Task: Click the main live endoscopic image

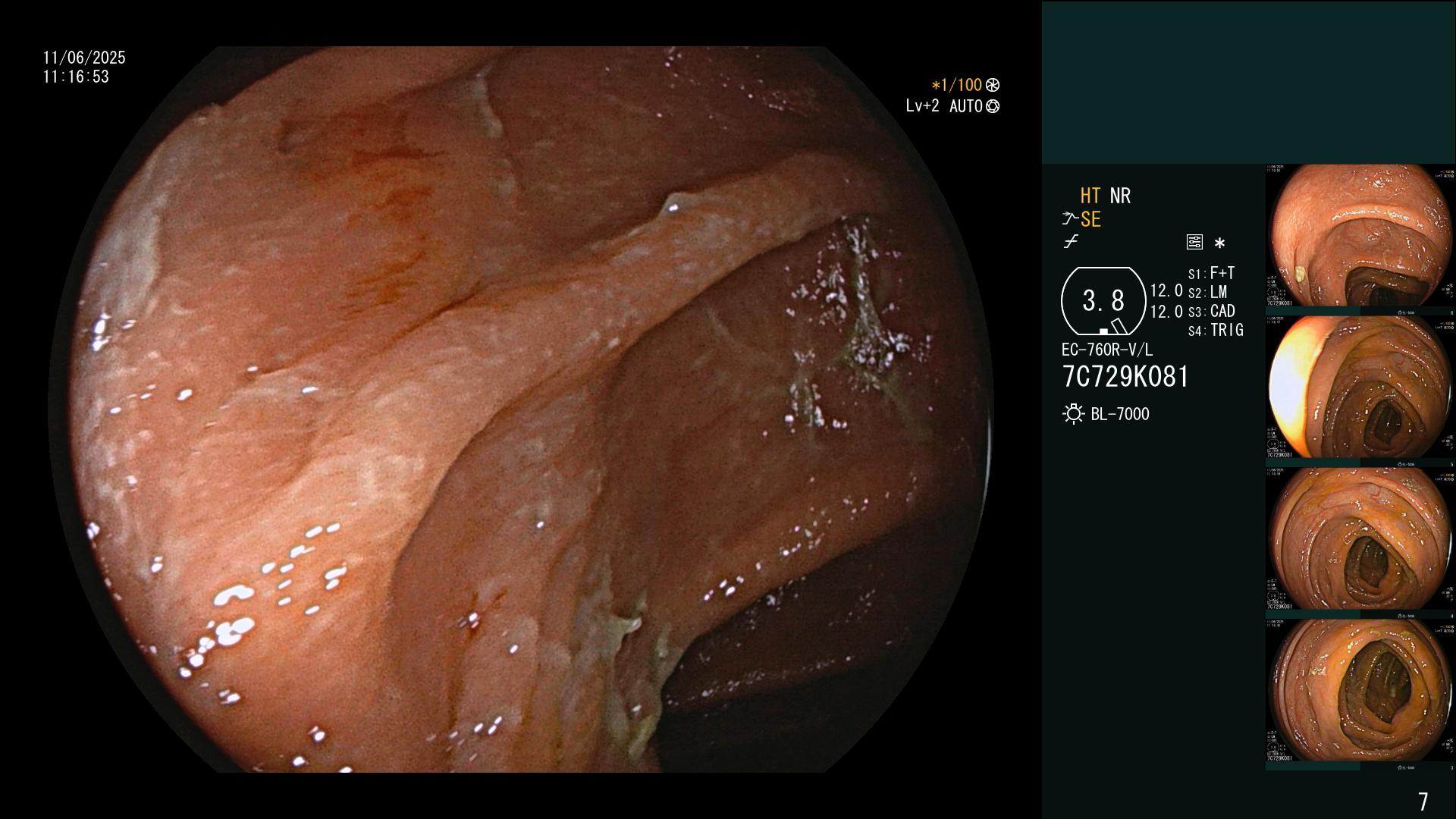Action: [520, 409]
